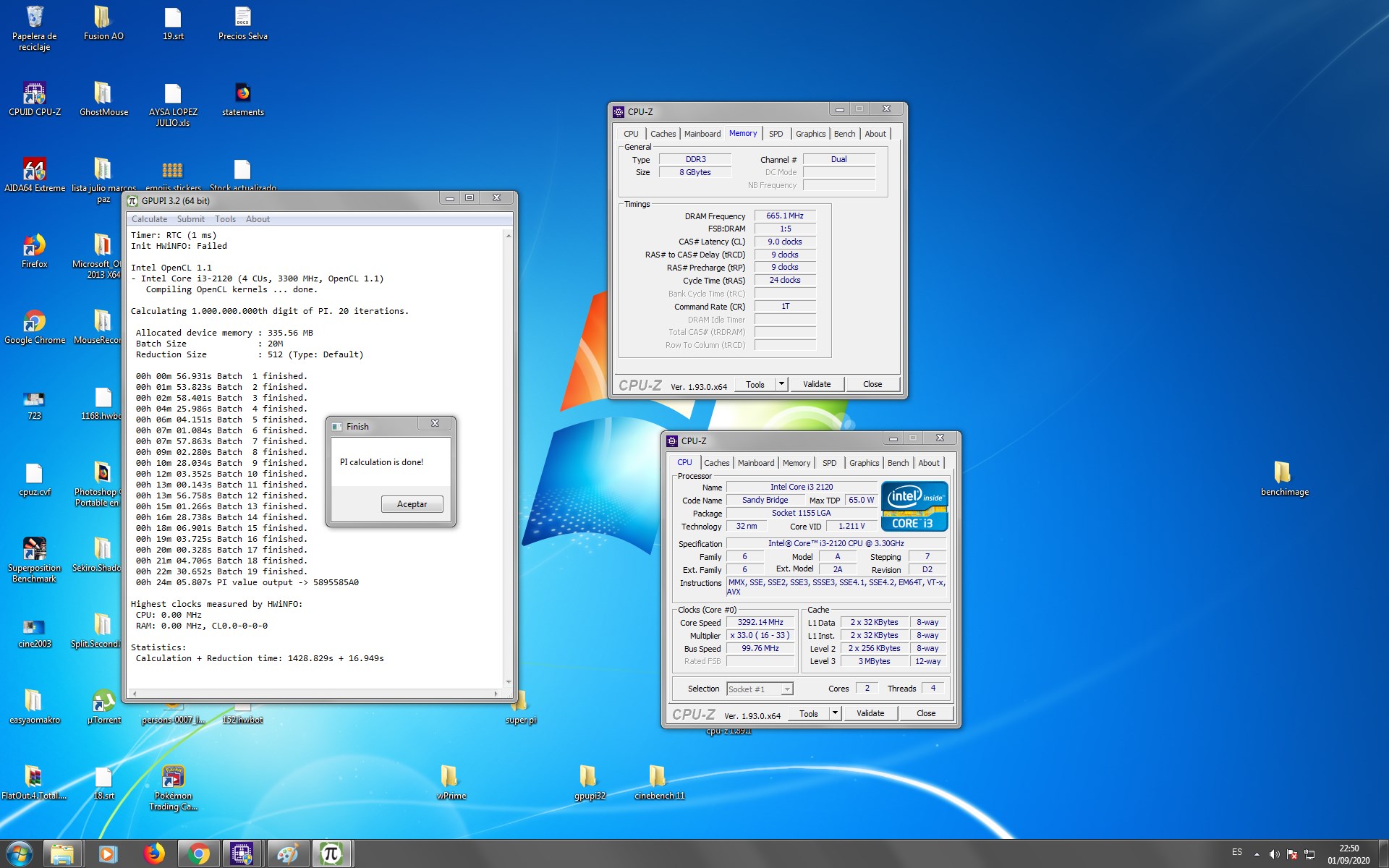Open the Submit menu in GPUPI
1389x868 pixels.
pyautogui.click(x=190, y=219)
